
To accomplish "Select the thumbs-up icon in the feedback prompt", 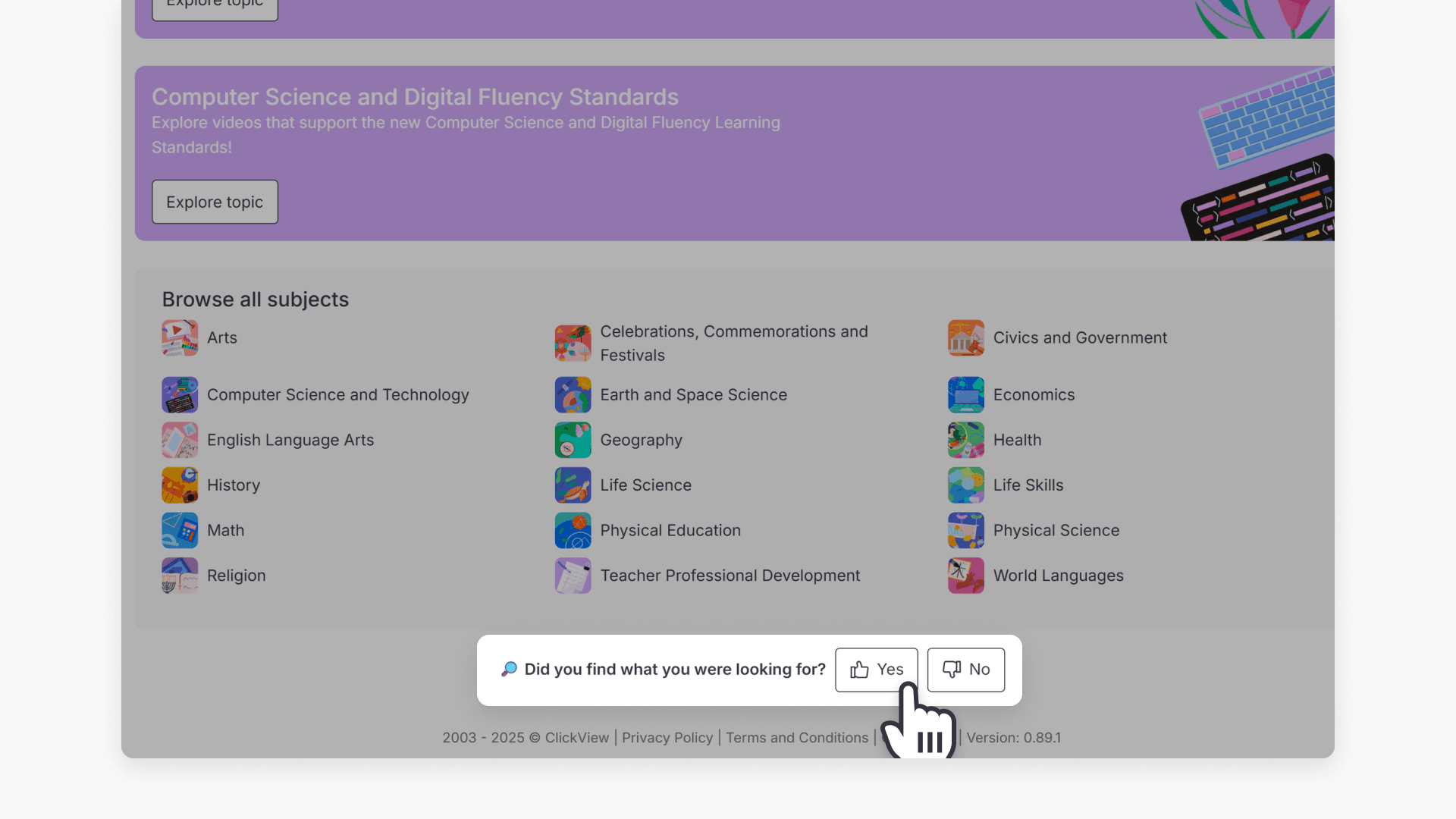I will 858,670.
